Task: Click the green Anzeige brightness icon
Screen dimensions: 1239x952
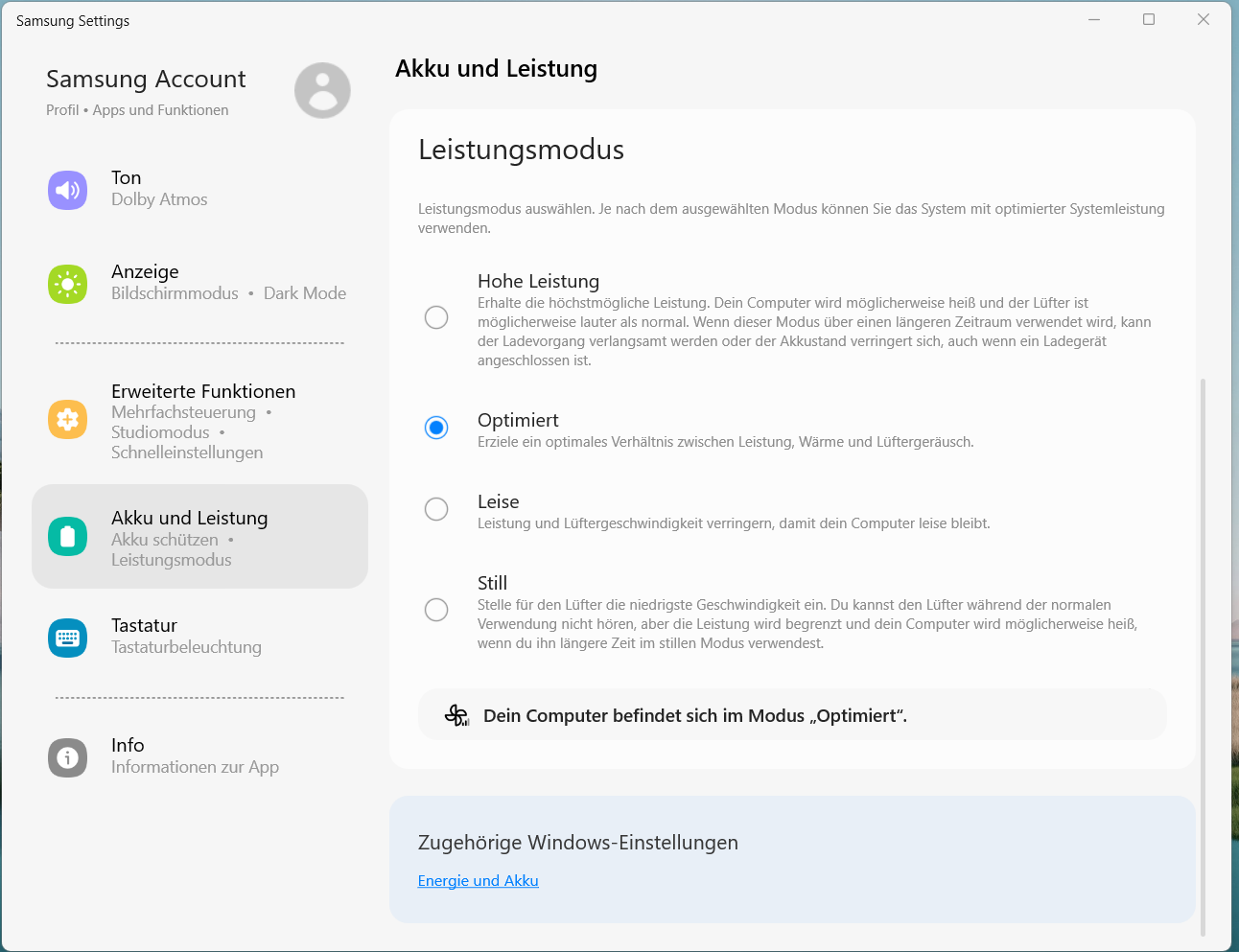Action: tap(68, 284)
